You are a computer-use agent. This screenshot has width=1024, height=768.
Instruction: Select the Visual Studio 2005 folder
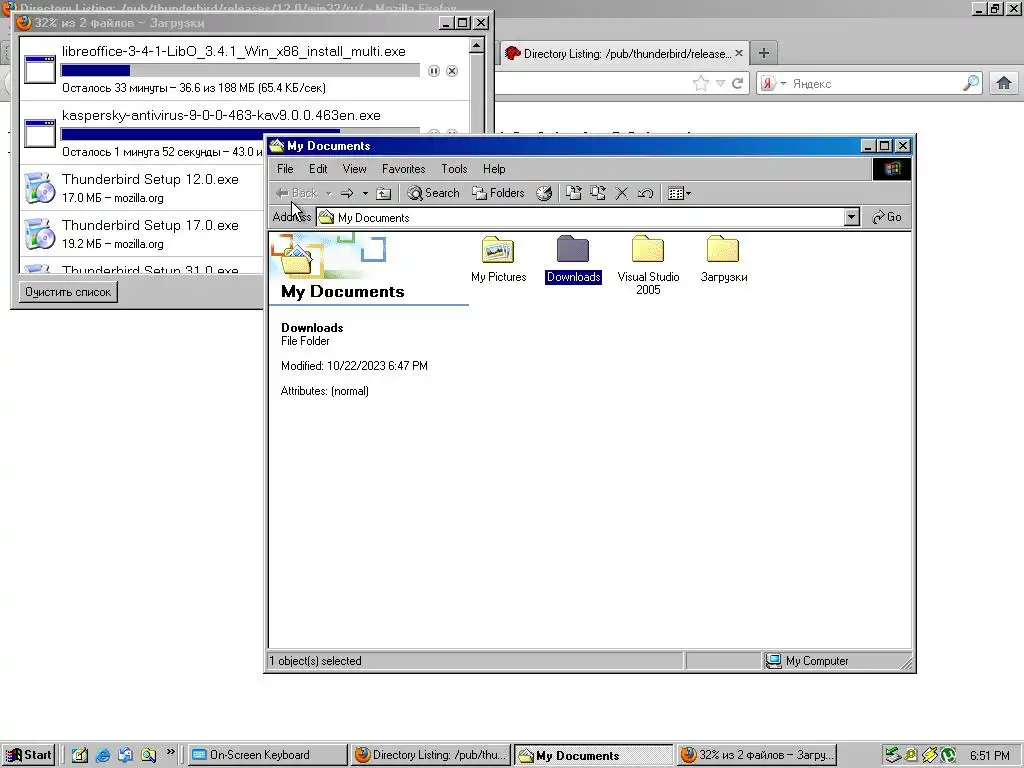[x=648, y=265]
